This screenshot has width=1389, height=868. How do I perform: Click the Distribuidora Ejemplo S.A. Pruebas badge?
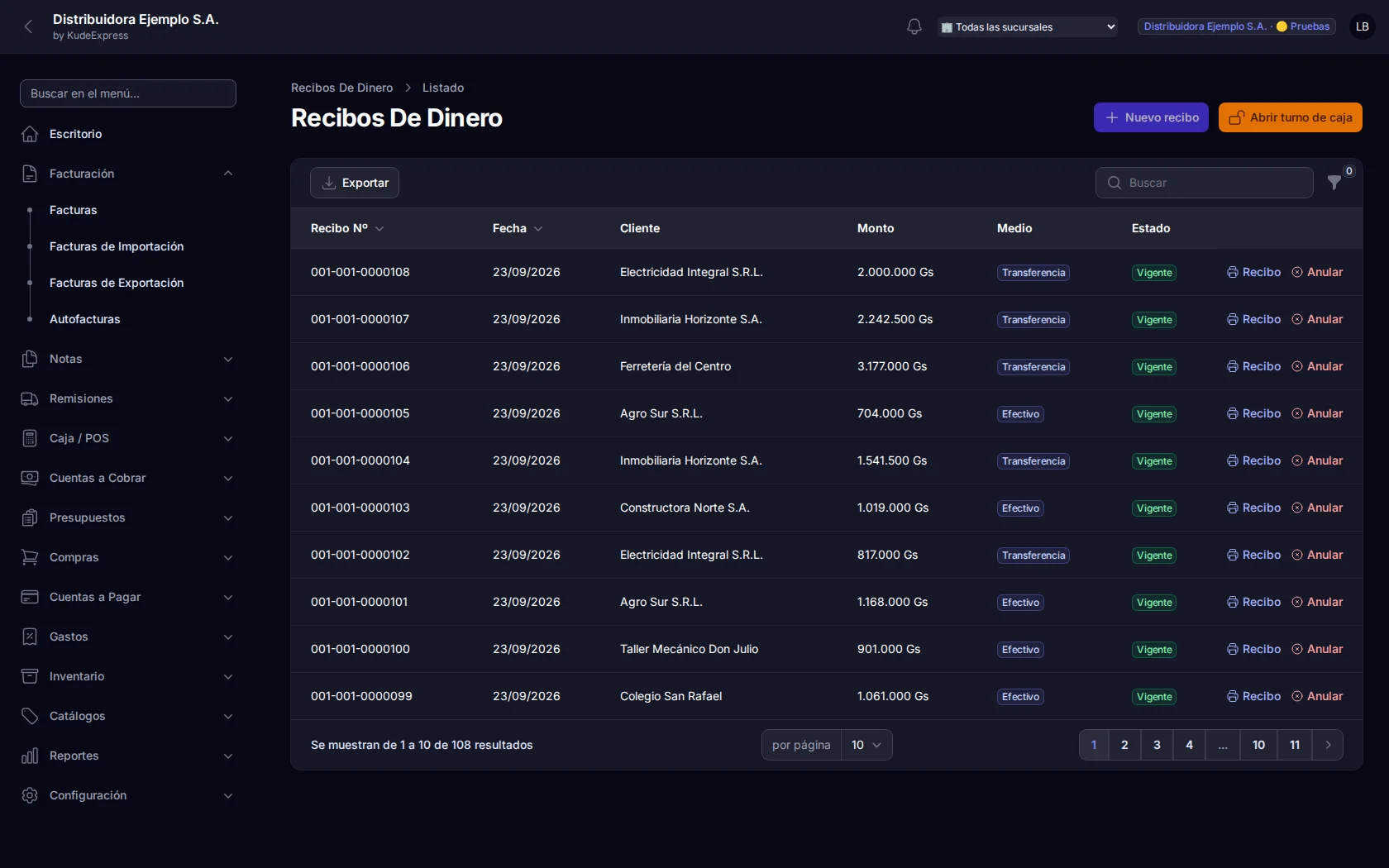[1236, 26]
